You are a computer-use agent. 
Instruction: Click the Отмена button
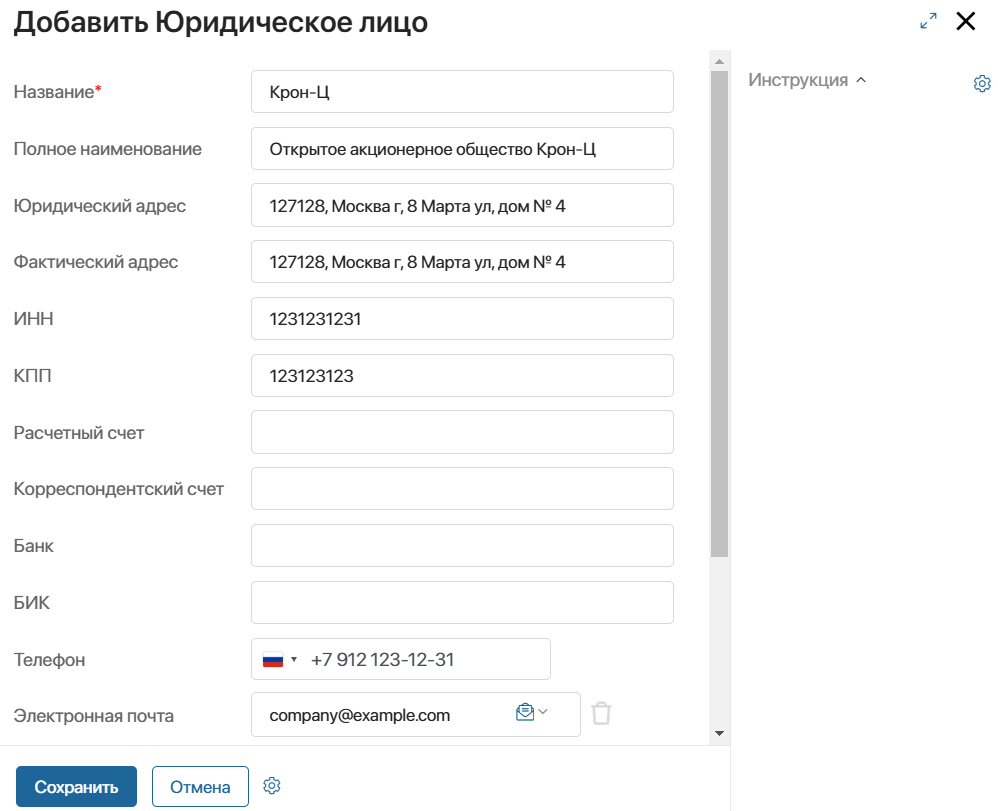(200, 786)
